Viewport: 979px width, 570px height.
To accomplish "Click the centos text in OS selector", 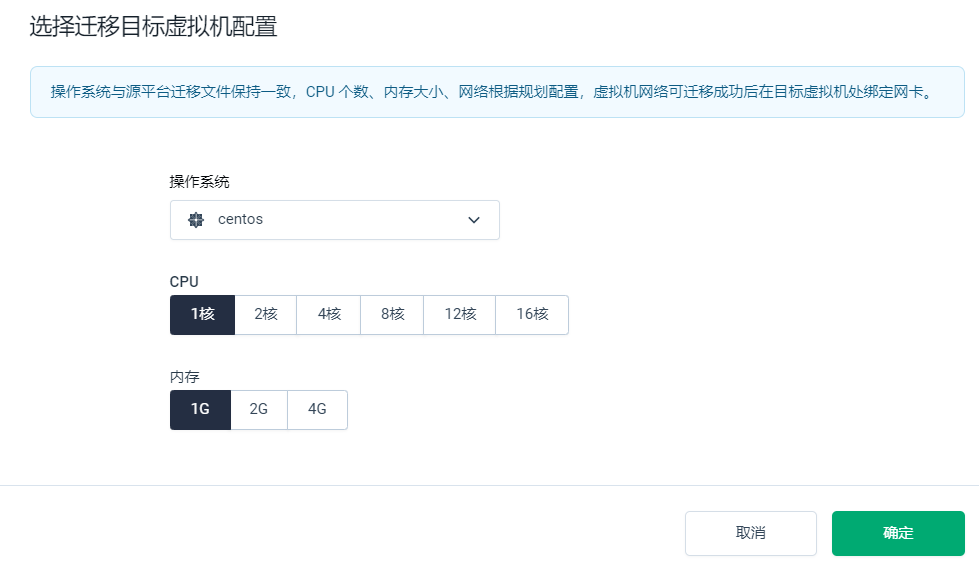I will [240, 220].
